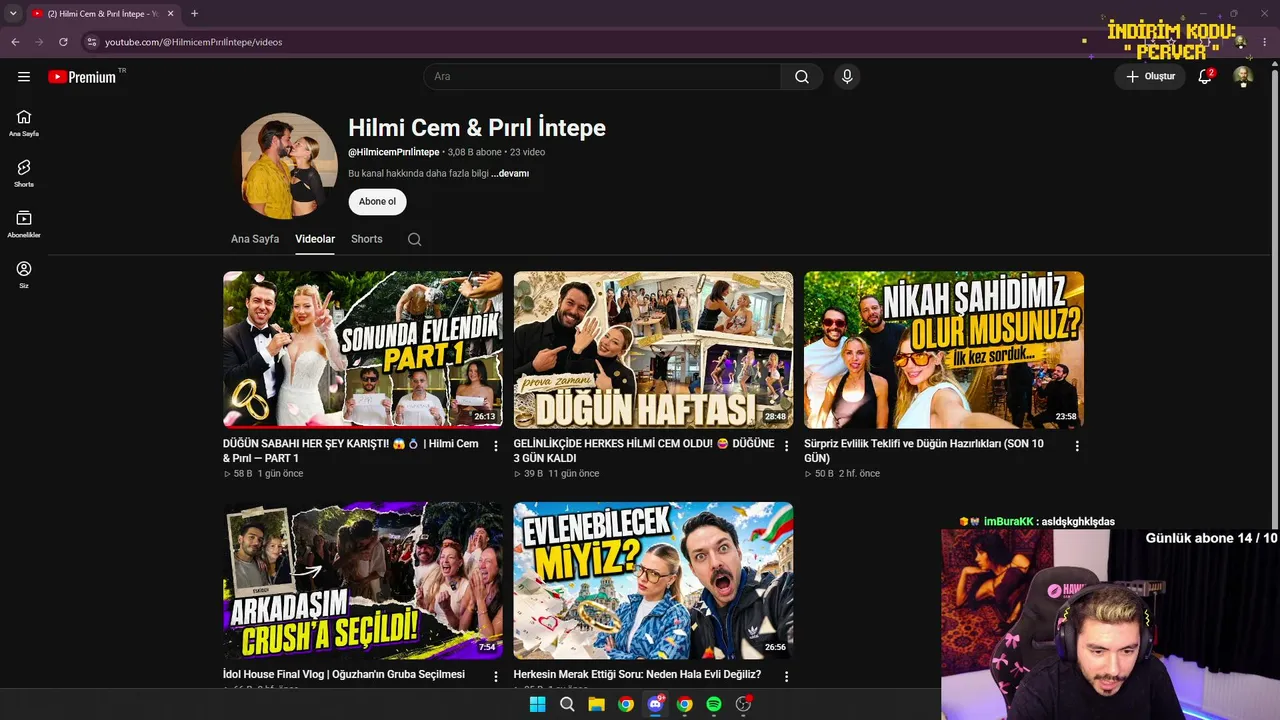Open File Explorer from the taskbar
Image resolution: width=1280 pixels, height=720 pixels.
tap(596, 704)
